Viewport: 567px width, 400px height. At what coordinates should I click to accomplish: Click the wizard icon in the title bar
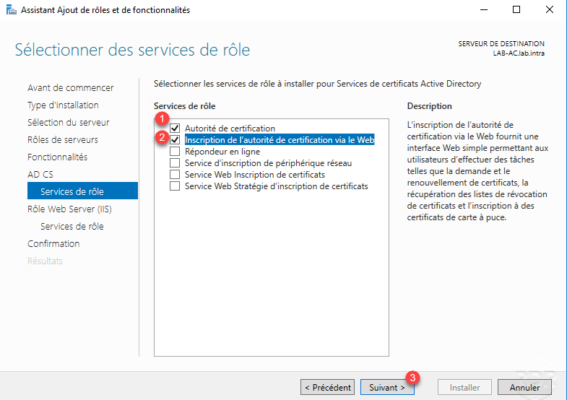11,10
